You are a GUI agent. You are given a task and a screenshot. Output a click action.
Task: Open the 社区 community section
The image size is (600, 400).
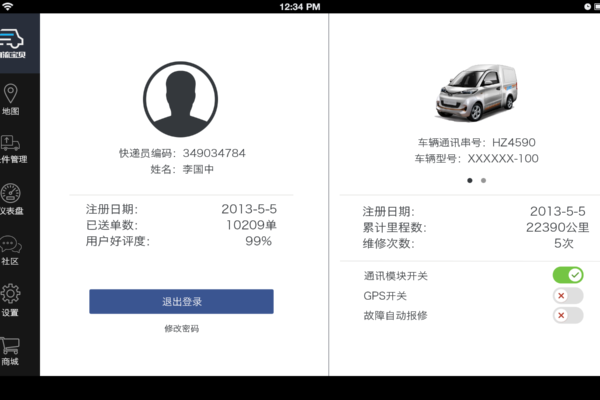pyautogui.click(x=11, y=250)
